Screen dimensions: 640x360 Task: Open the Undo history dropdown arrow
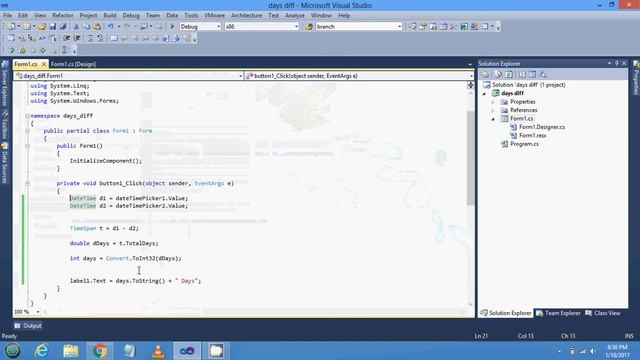tap(119, 27)
